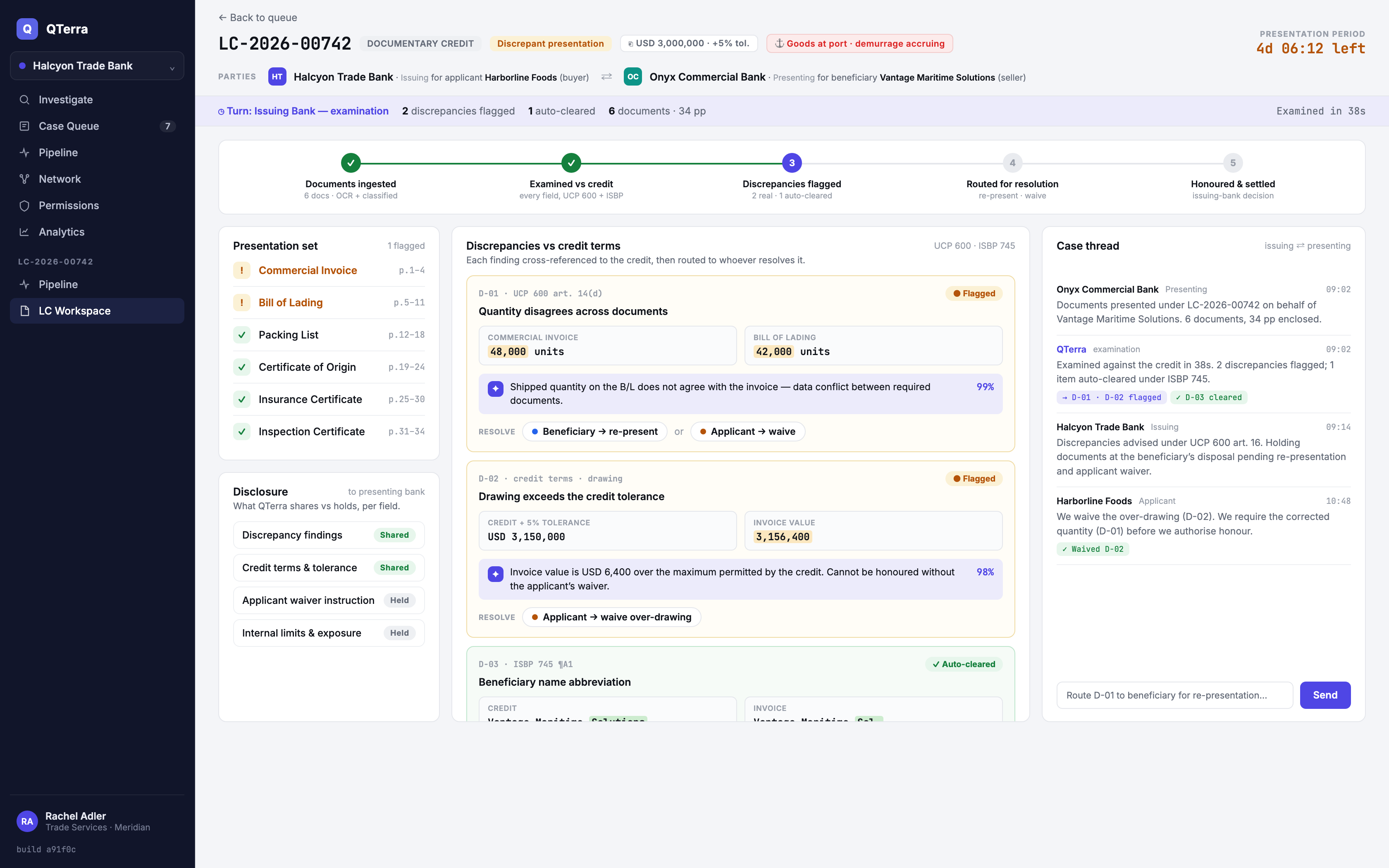Open the Packing List document
The width and height of the screenshot is (1389, 868).
pyautogui.click(x=329, y=335)
